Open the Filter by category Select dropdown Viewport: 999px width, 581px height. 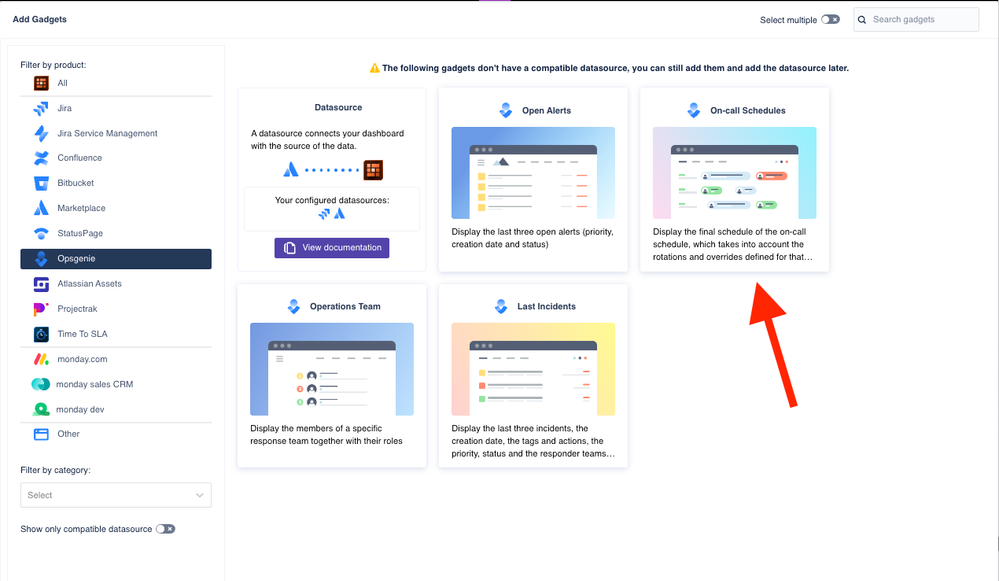click(x=116, y=496)
